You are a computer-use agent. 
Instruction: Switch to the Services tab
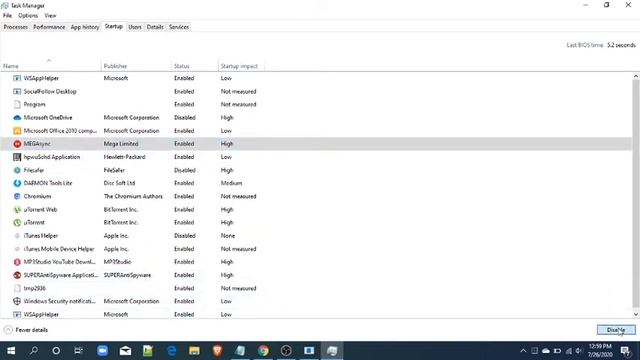179,27
